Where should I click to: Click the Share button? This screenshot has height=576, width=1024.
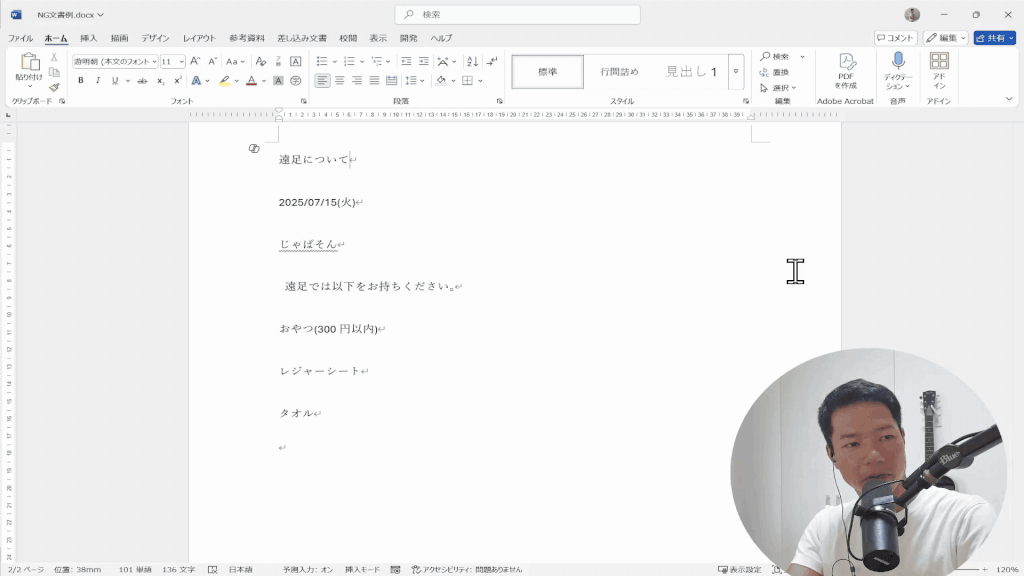995,38
